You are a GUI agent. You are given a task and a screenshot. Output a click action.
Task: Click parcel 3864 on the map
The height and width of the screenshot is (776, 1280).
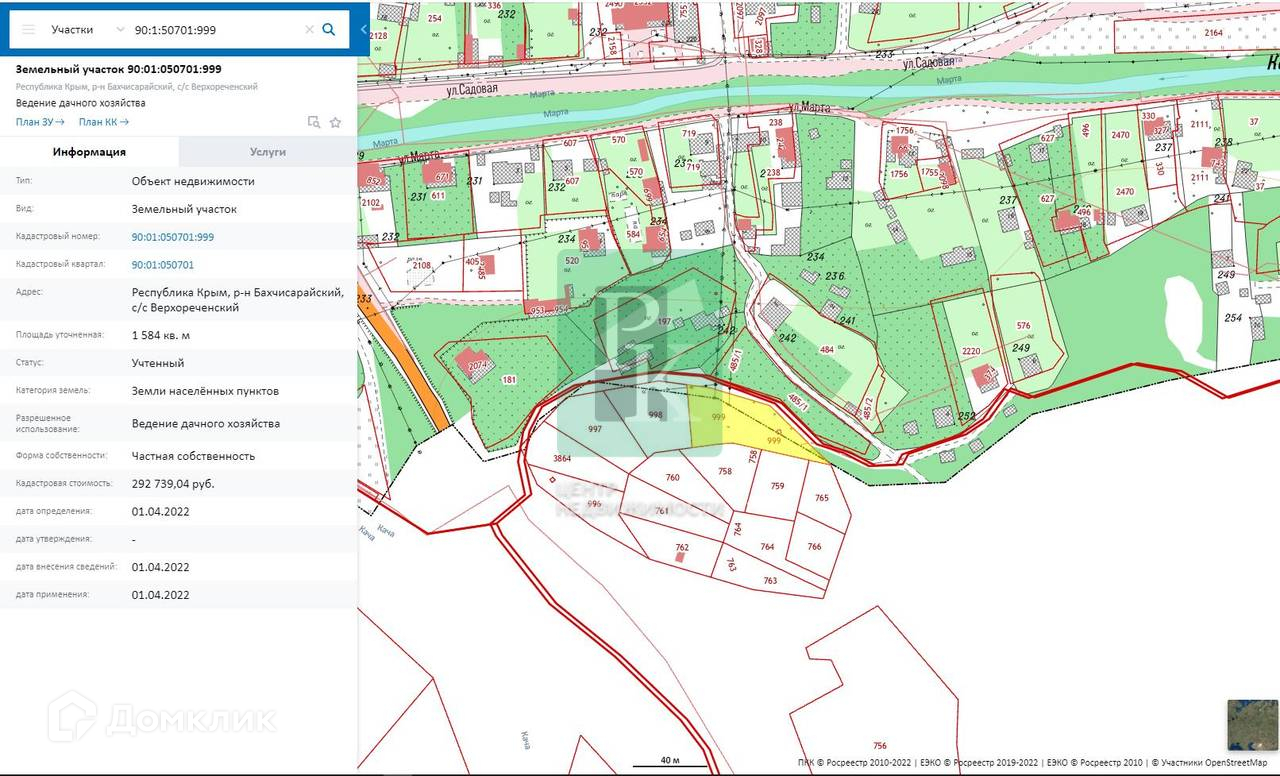[562, 458]
